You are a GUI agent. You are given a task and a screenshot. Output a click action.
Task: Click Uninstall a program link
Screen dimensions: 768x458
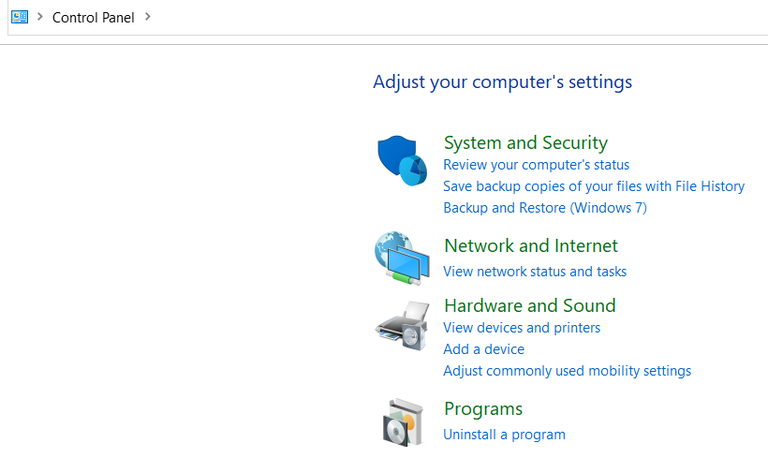click(504, 434)
